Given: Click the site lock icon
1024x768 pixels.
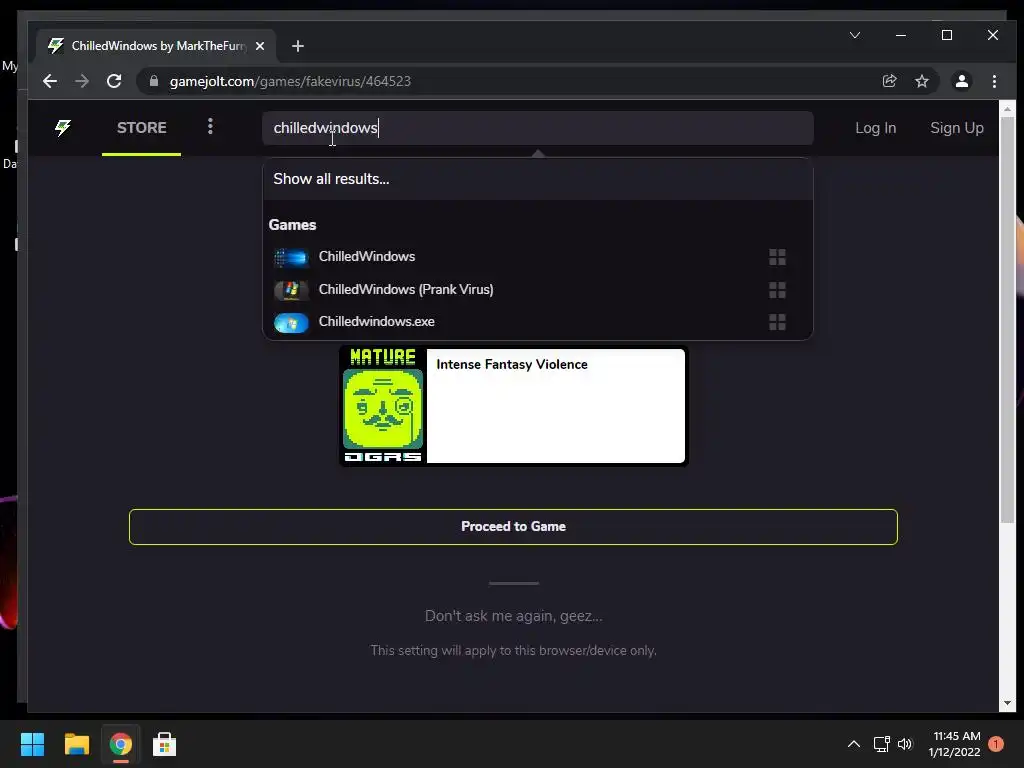Looking at the screenshot, I should [x=154, y=81].
